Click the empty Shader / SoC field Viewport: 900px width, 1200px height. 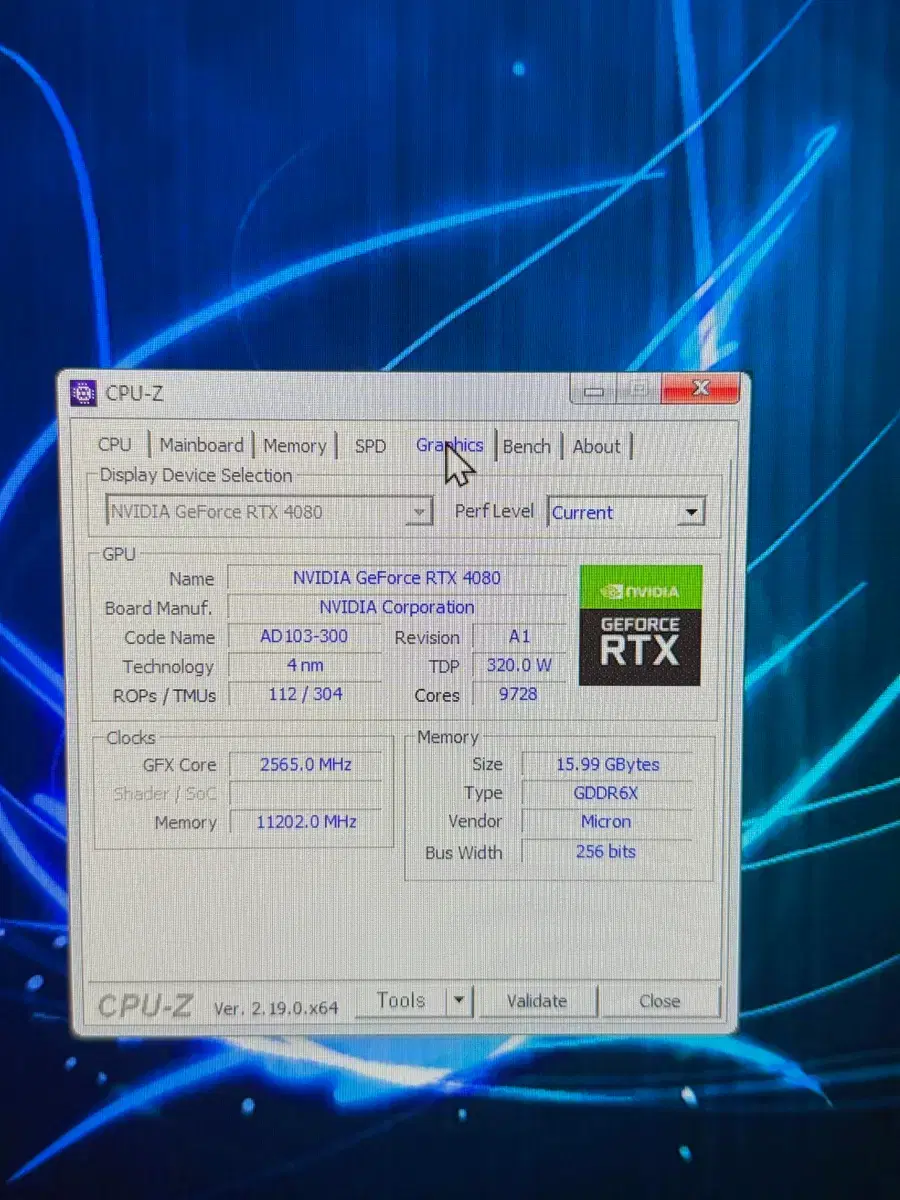tap(305, 794)
